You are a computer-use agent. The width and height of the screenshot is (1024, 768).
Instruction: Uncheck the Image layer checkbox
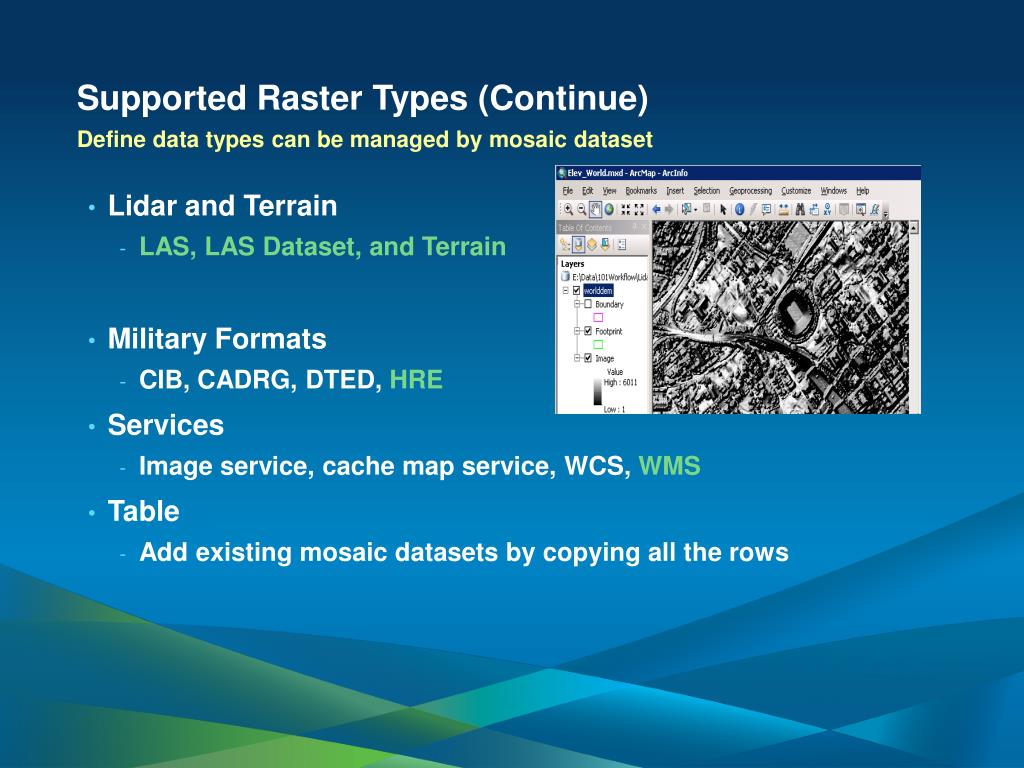(588, 358)
